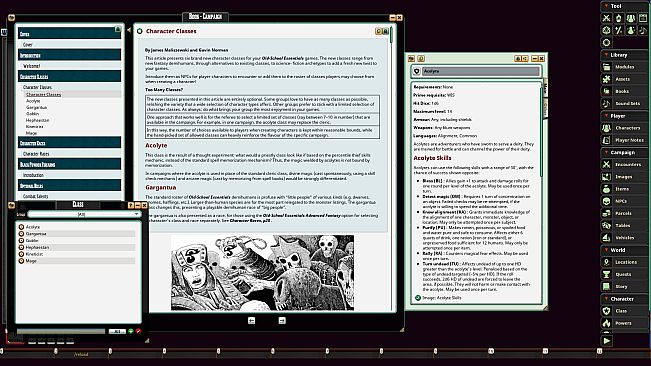651x366 pixels.
Task: Open the Parcels campaign list
Action: pyautogui.click(x=624, y=213)
